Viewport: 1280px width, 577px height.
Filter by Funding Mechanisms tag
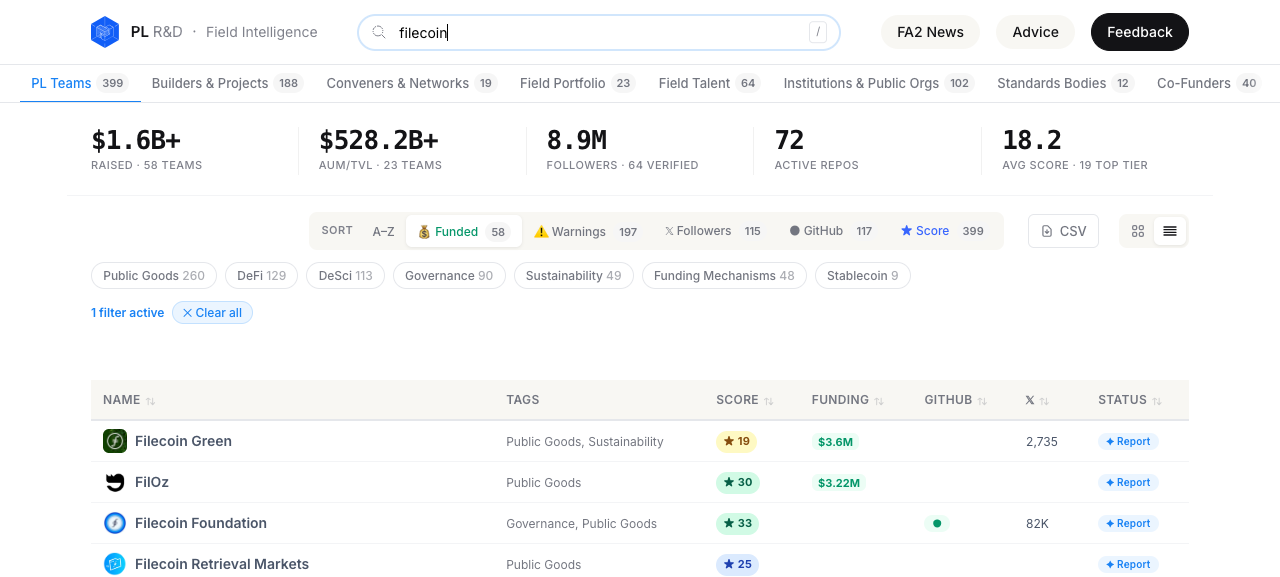pos(724,276)
